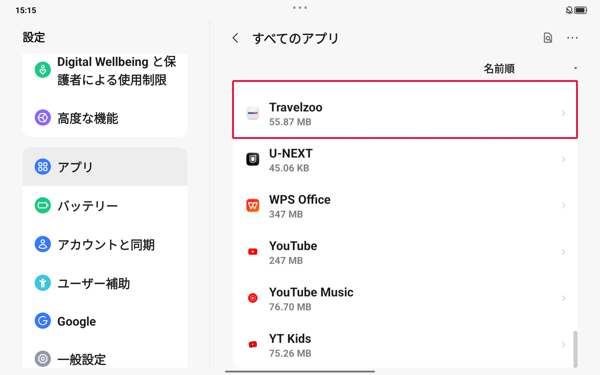Tap the Travelzoo app icon
The width and height of the screenshot is (600, 375).
(253, 113)
